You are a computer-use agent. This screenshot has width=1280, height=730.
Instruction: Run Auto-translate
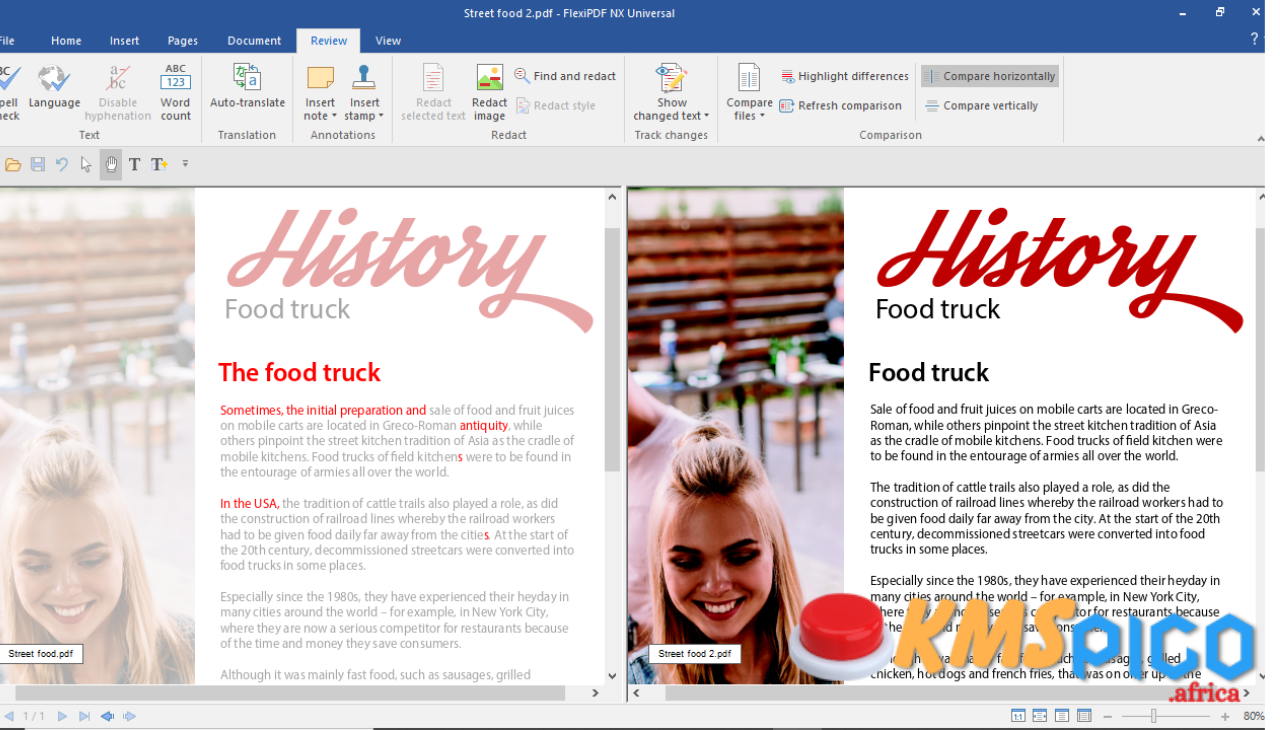pyautogui.click(x=247, y=87)
